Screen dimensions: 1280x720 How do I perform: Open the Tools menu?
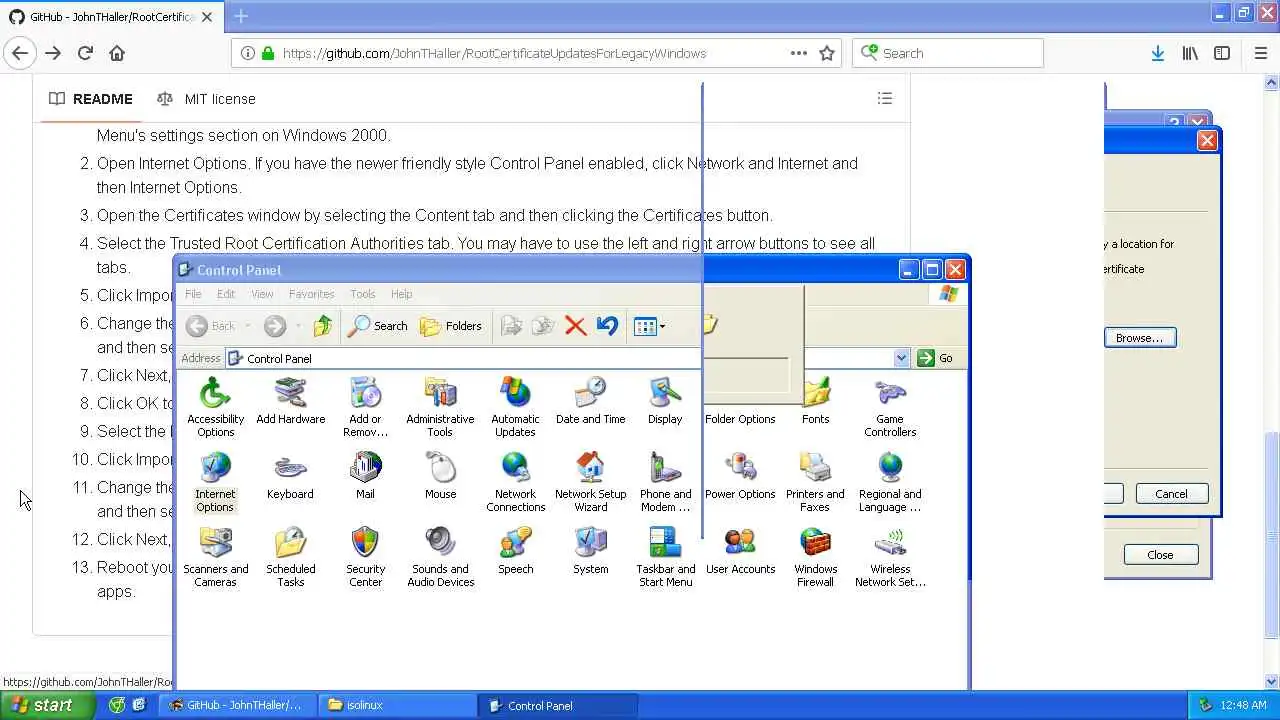[362, 294]
